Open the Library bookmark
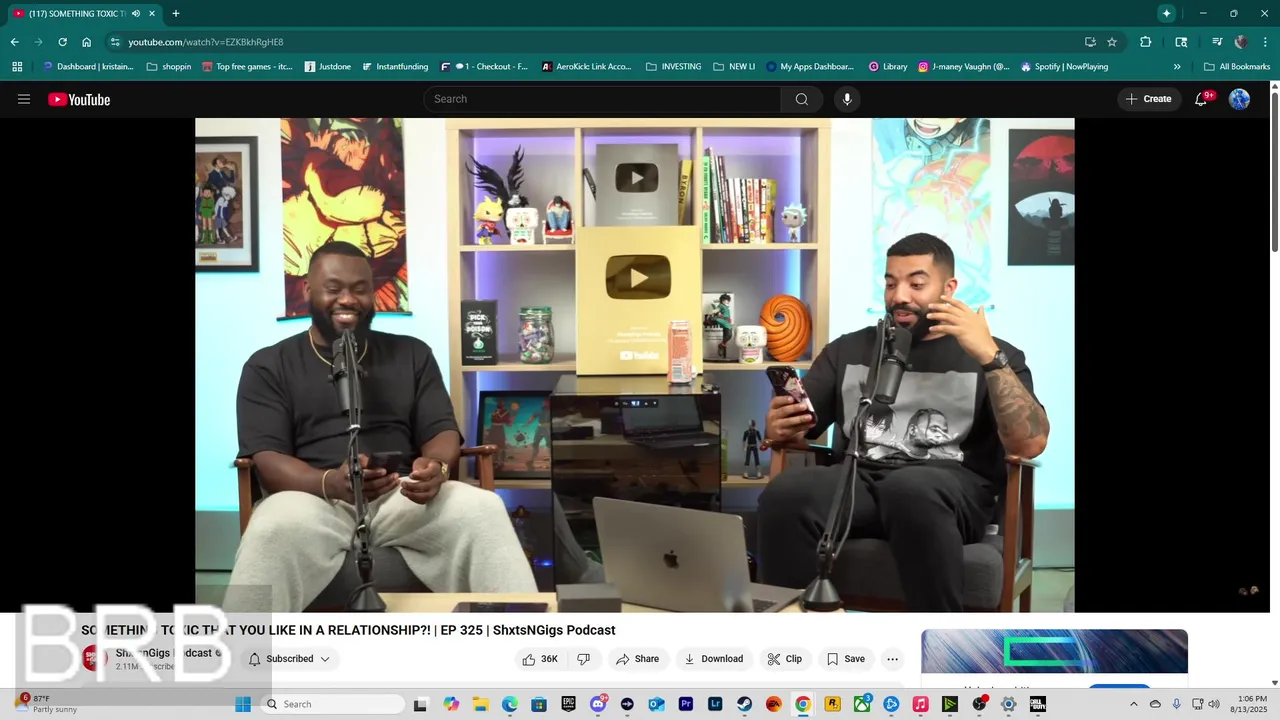 click(887, 67)
